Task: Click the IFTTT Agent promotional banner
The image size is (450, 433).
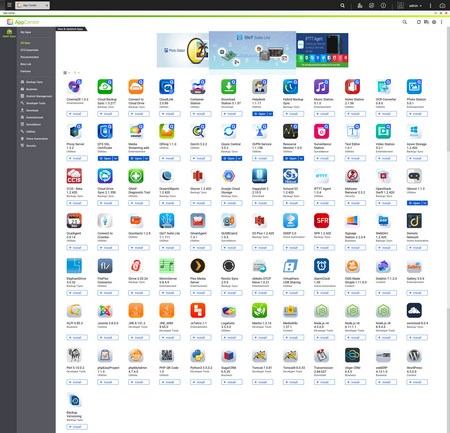Action: click(322, 50)
